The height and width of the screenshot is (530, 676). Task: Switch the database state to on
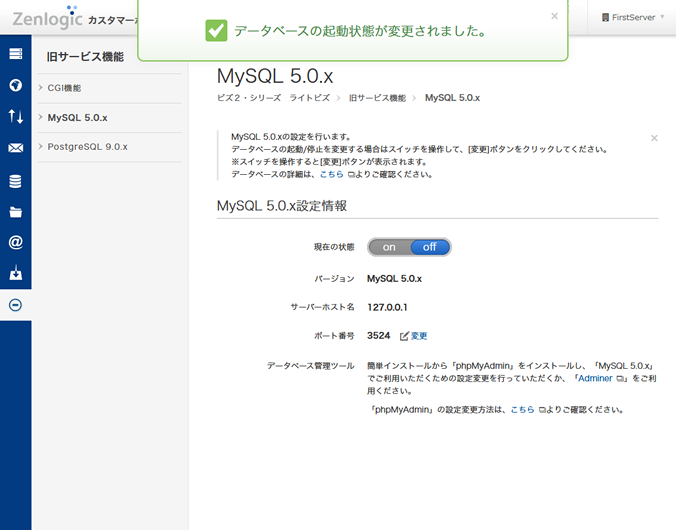(x=389, y=247)
